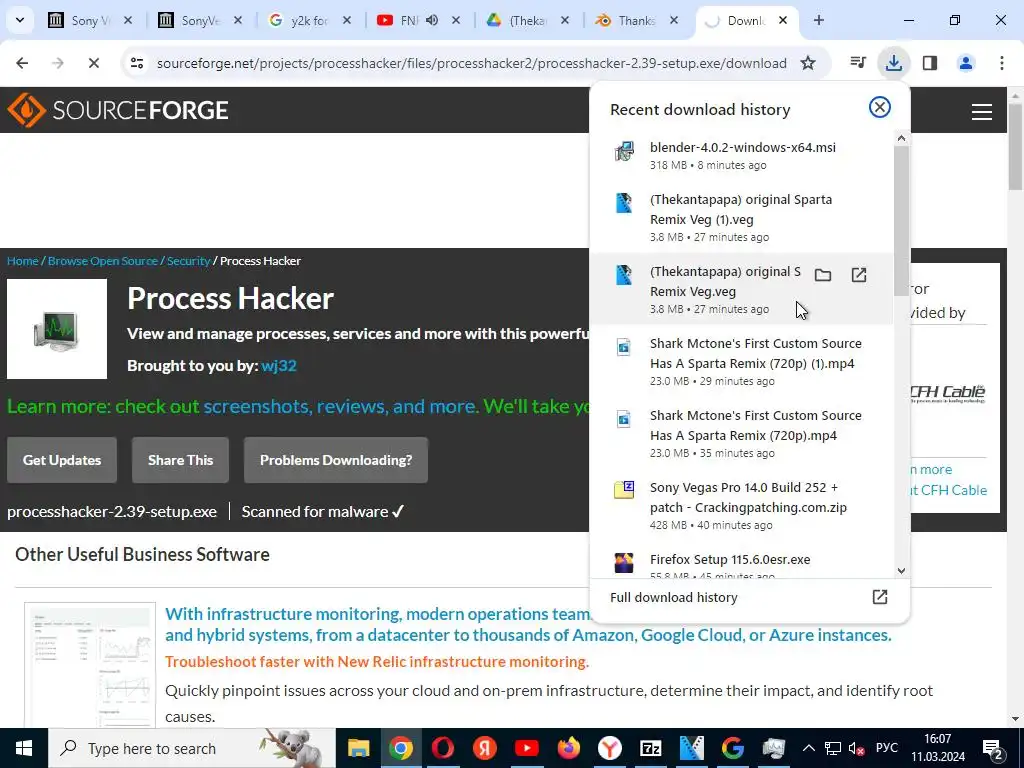Image resolution: width=1024 pixels, height=768 pixels.
Task: Open Chrome profile avatar icon
Action: (x=966, y=63)
